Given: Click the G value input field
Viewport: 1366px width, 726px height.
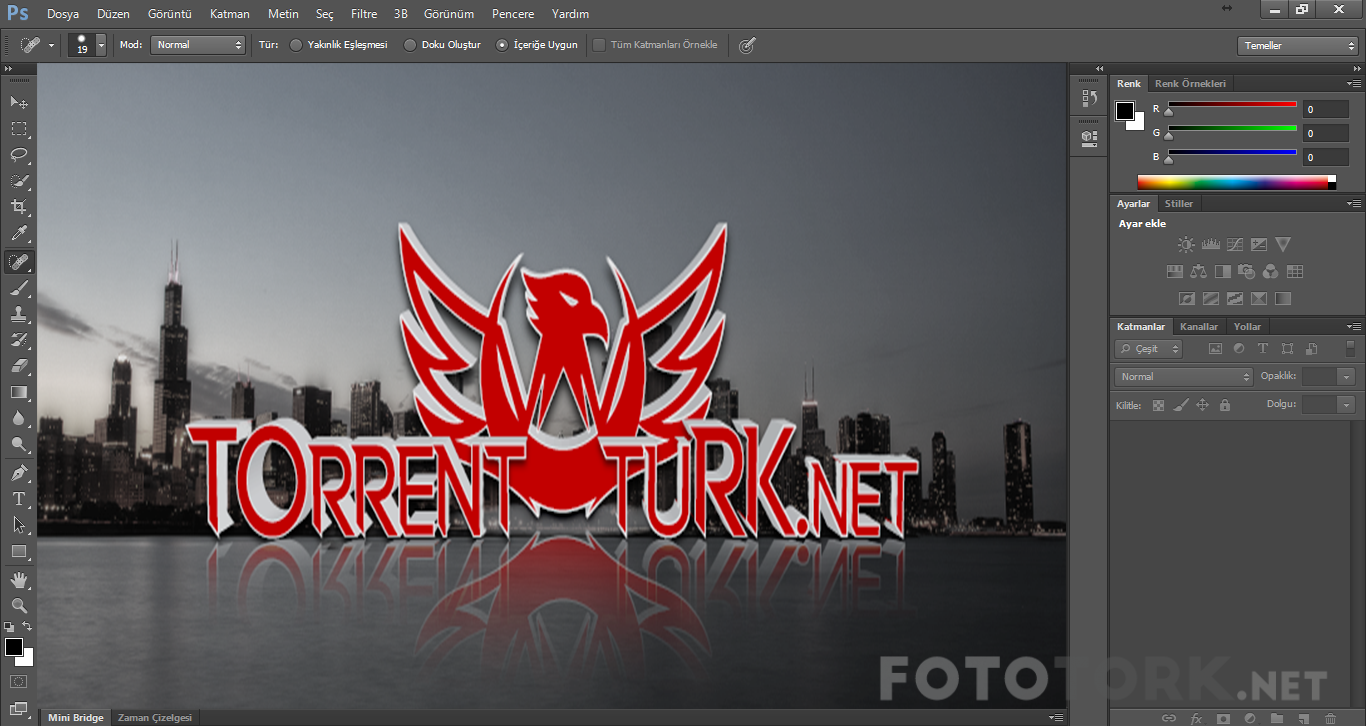Looking at the screenshot, I should 1325,133.
